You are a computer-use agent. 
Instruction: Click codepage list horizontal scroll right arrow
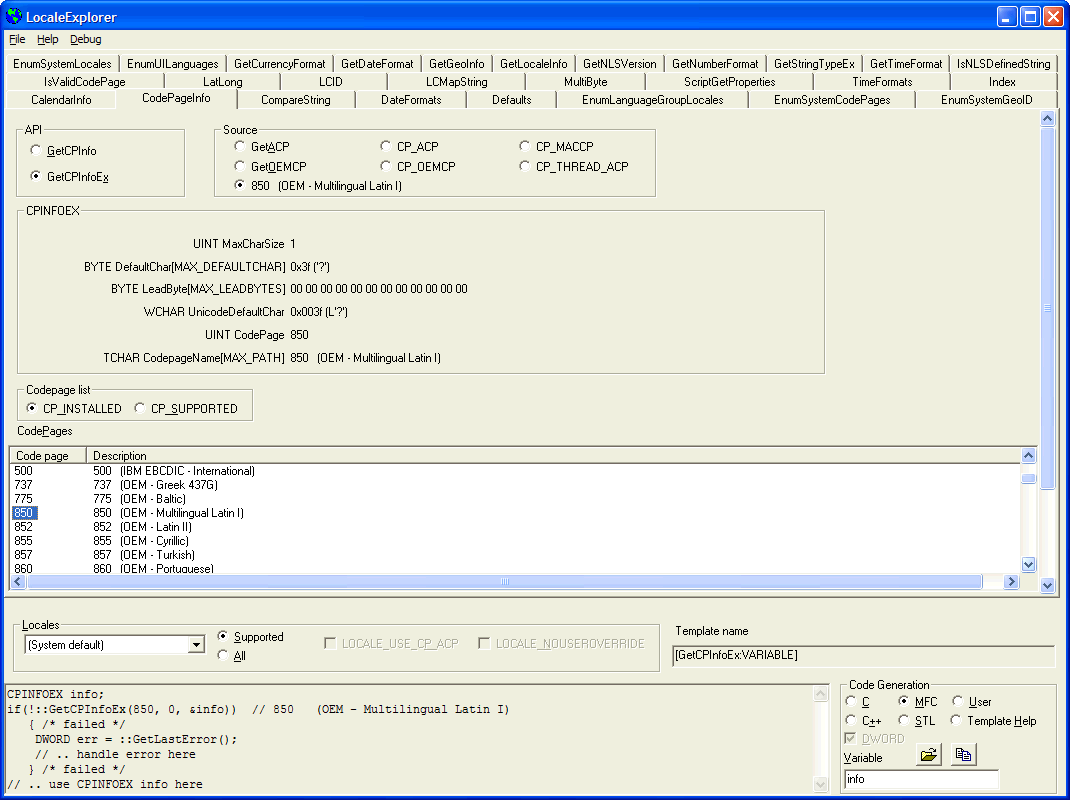click(x=1011, y=582)
